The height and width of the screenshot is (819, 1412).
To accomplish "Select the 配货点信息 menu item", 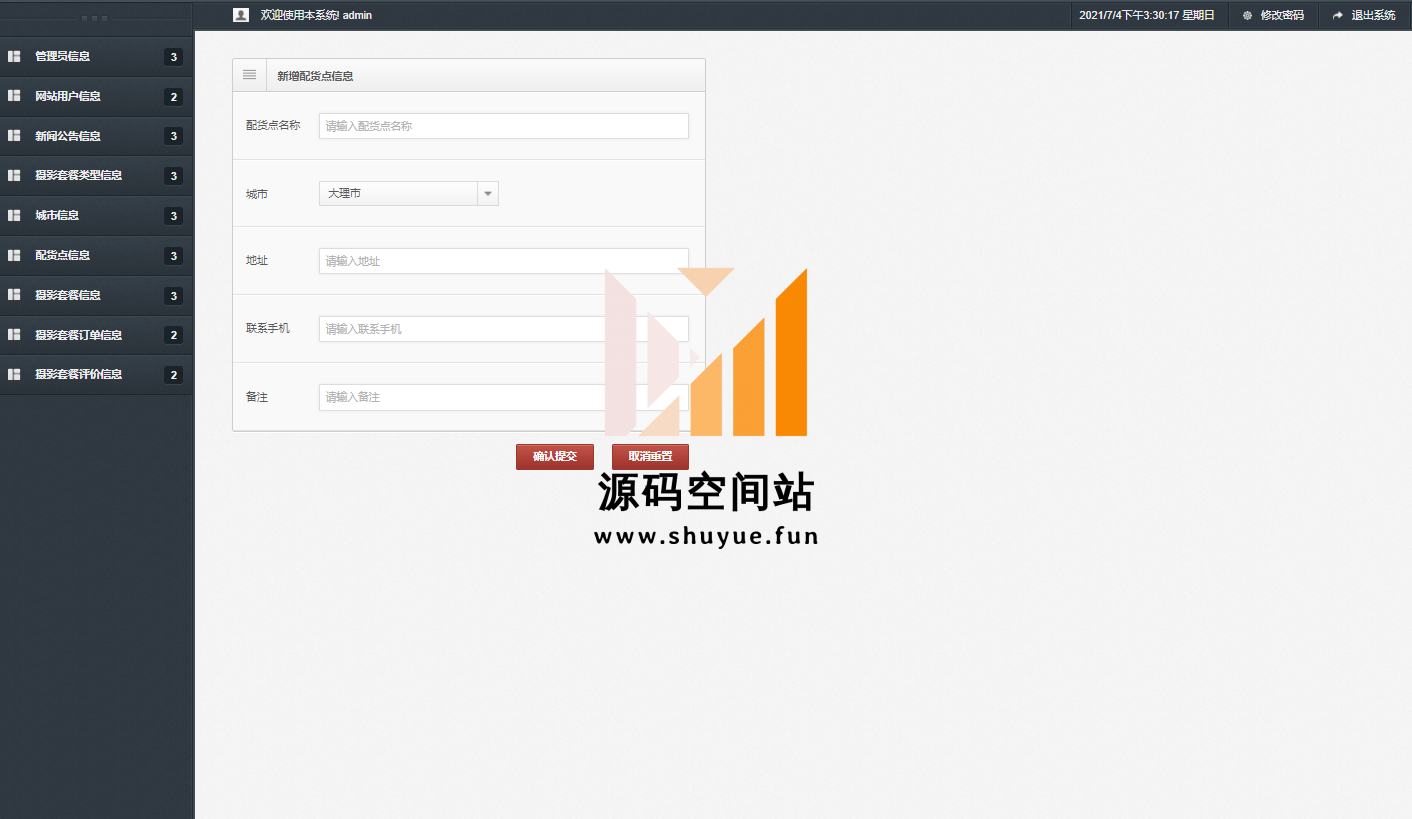I will (96, 255).
